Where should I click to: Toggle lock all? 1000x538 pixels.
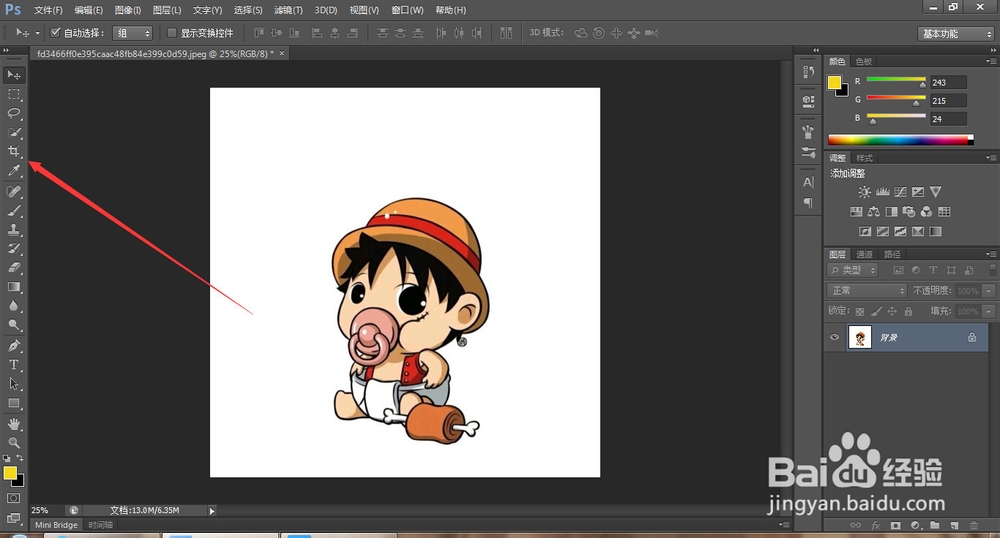[x=908, y=311]
